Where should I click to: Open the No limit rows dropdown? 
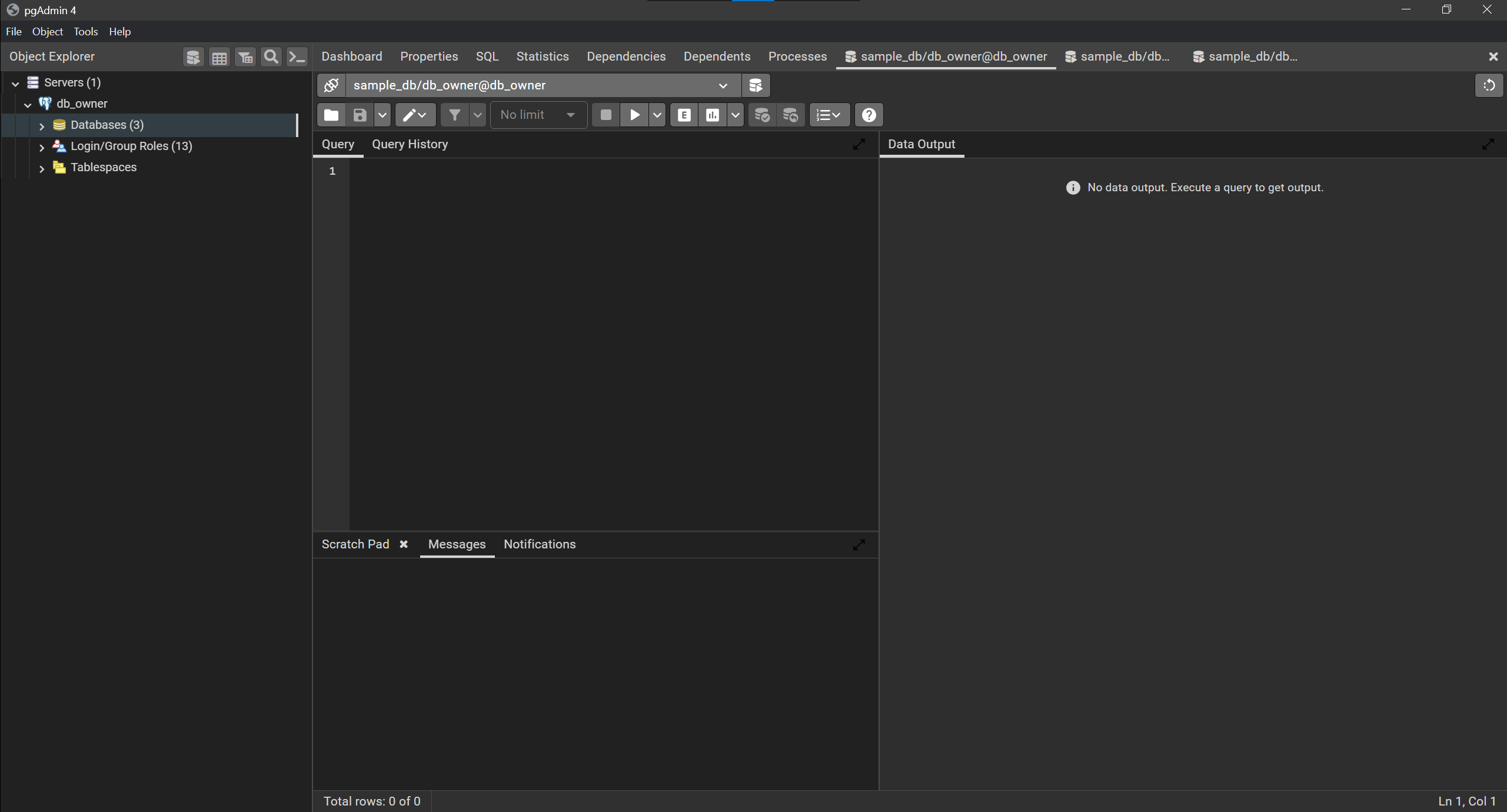(537, 115)
